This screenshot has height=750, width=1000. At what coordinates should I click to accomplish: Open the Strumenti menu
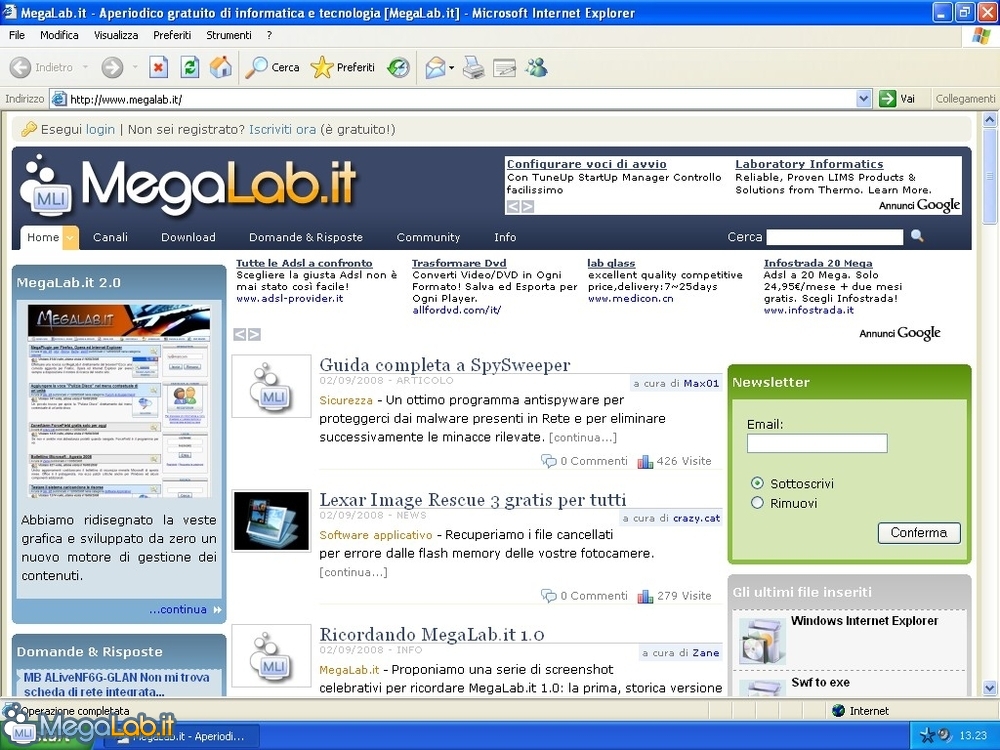pos(229,35)
